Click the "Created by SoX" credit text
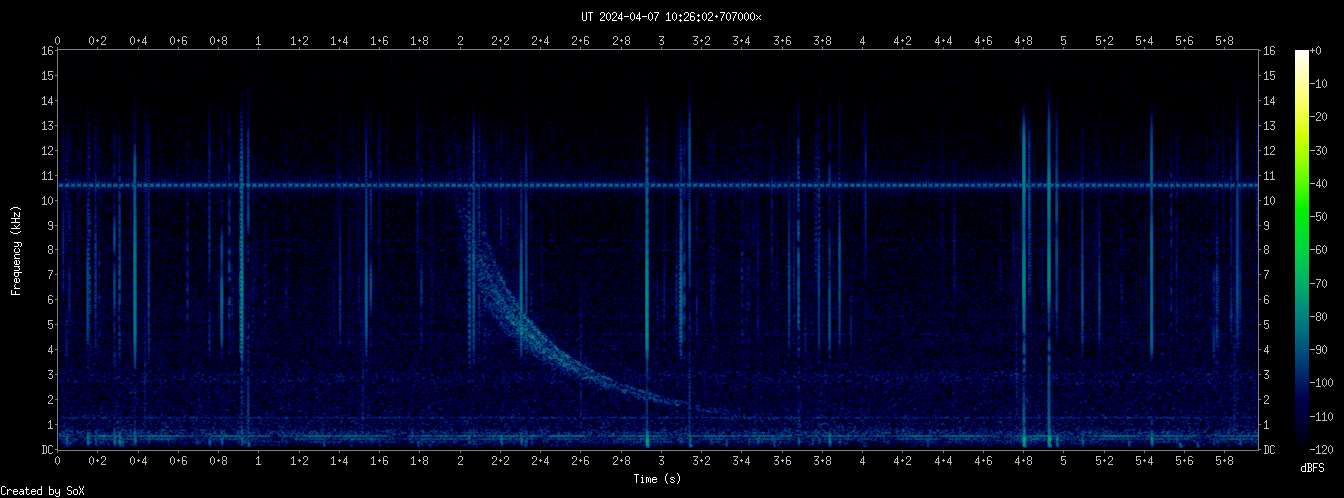 tap(42, 491)
